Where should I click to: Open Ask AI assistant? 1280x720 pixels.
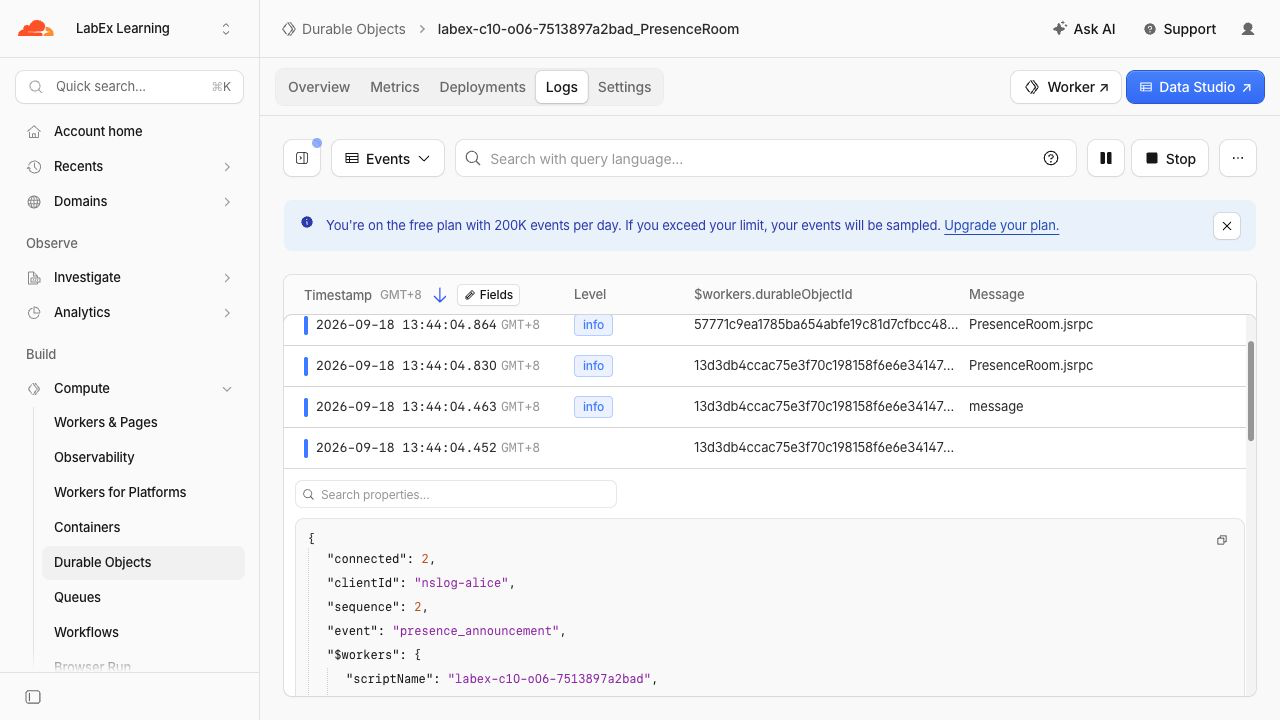(x=1084, y=29)
